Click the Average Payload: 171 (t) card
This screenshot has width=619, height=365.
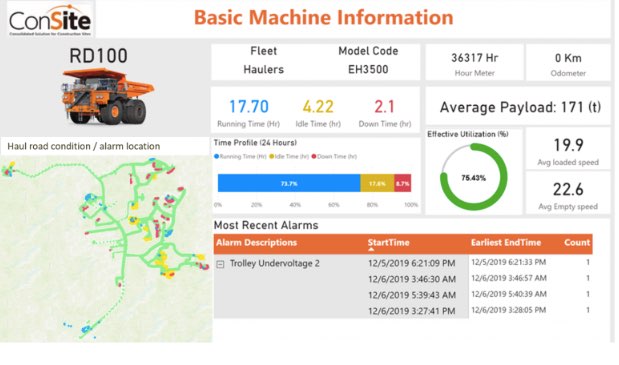coord(518,107)
